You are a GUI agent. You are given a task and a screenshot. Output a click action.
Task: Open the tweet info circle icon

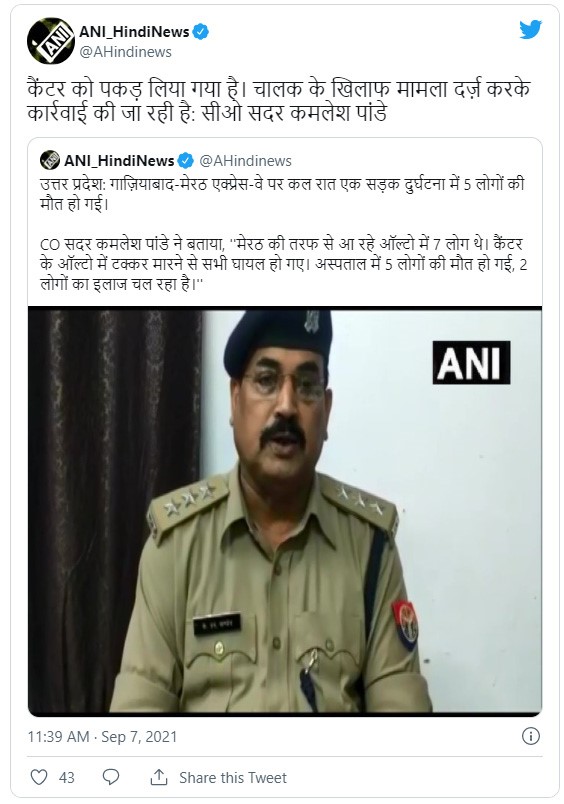click(531, 736)
